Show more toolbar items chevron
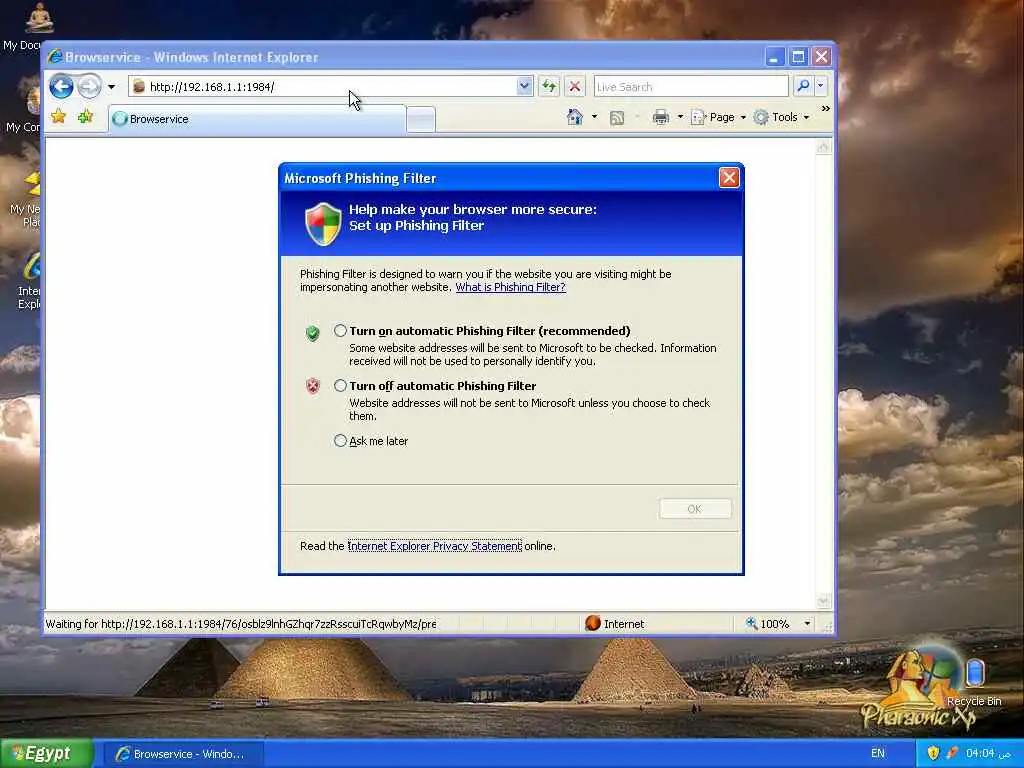The height and width of the screenshot is (768, 1024). (x=825, y=108)
